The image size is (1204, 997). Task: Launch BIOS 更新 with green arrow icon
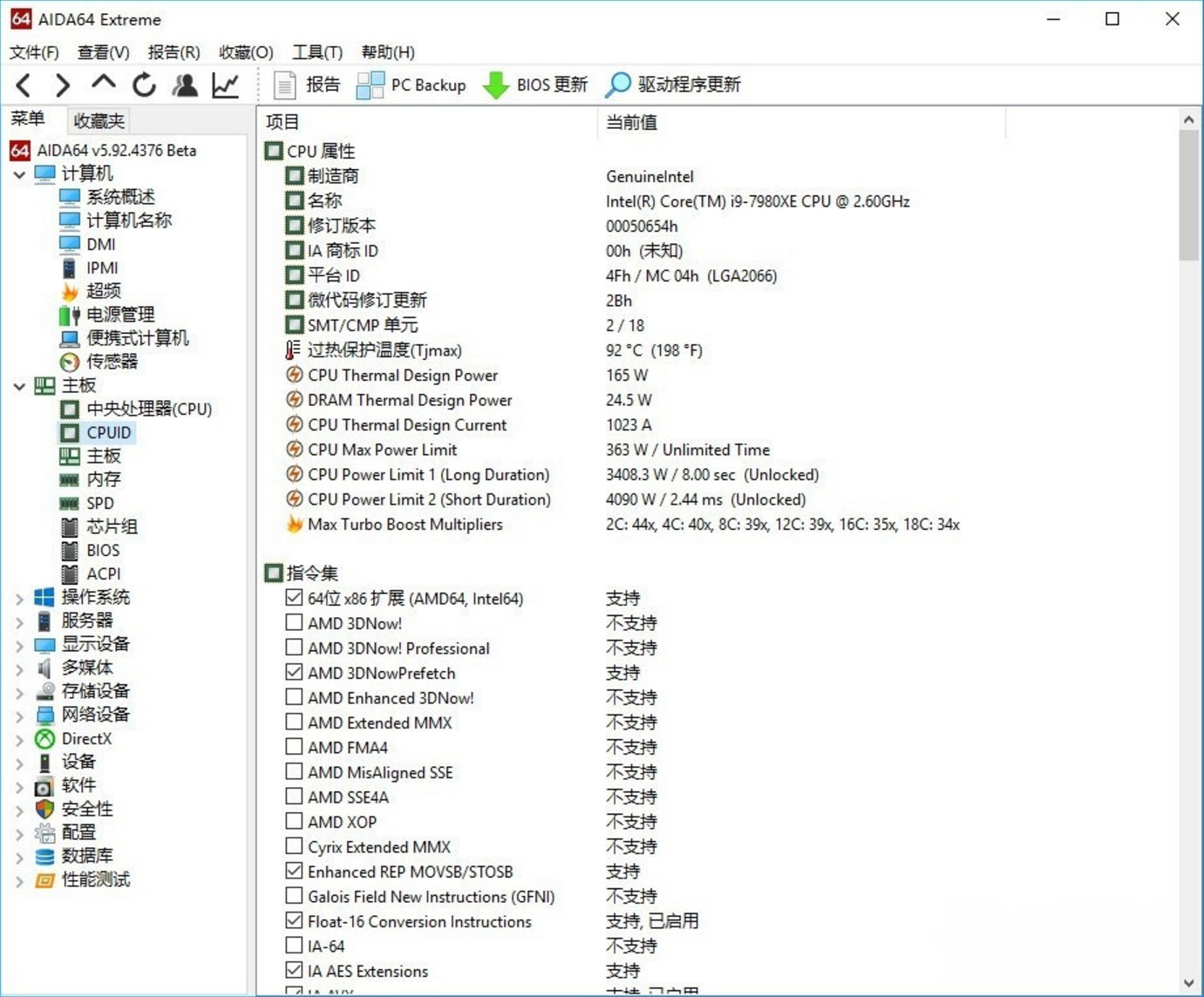pyautogui.click(x=535, y=85)
